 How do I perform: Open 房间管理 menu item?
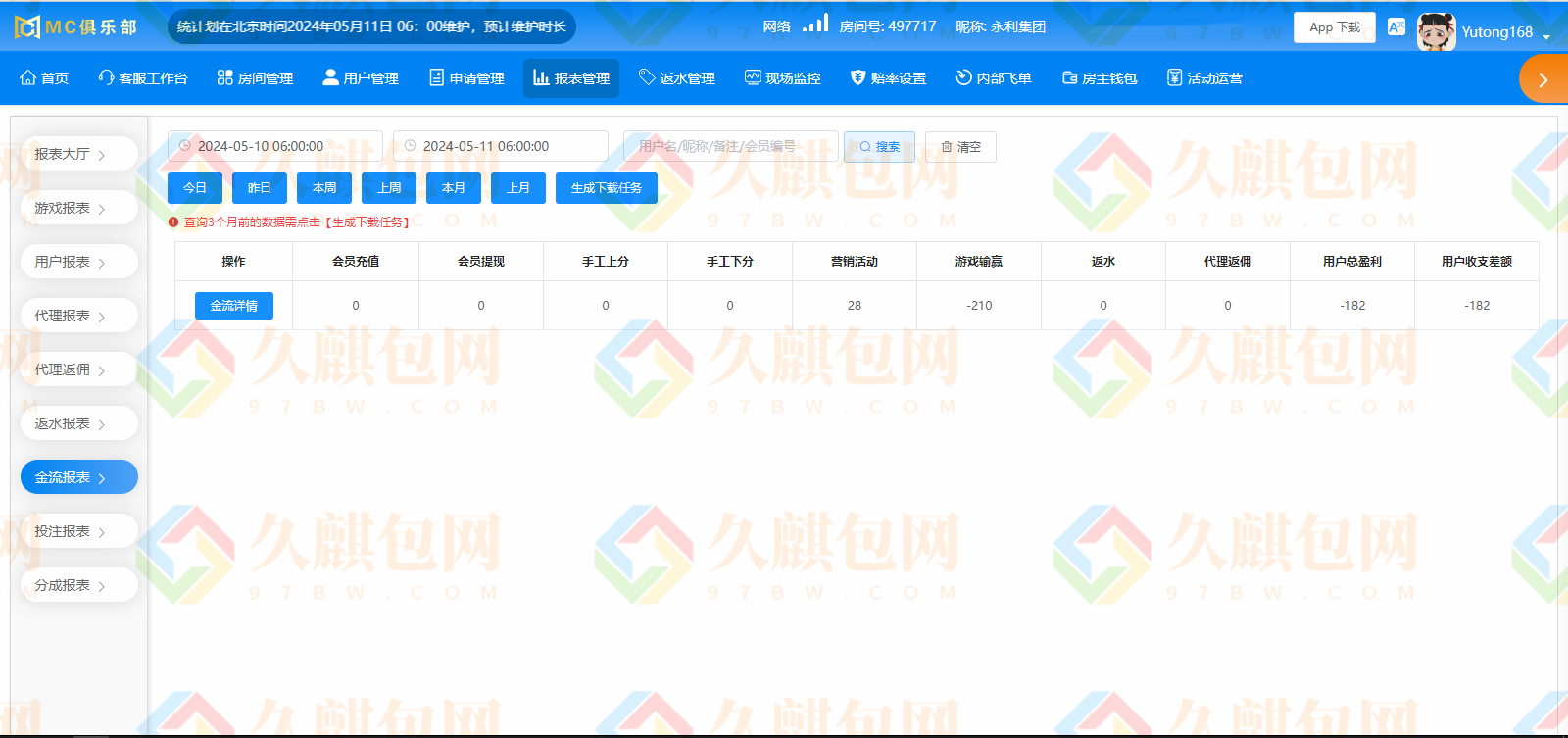point(255,78)
